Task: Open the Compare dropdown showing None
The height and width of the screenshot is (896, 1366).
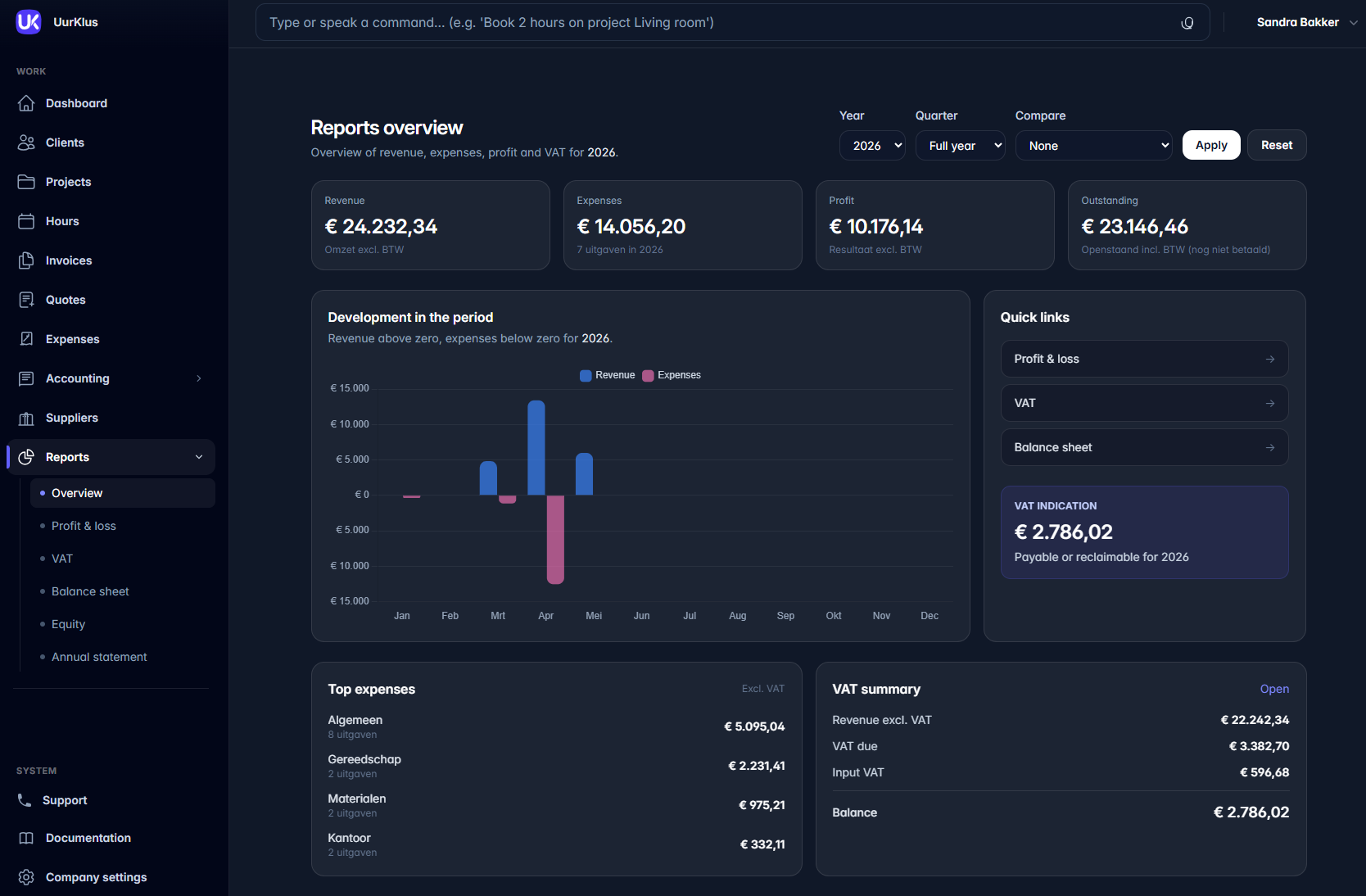Action: point(1093,146)
